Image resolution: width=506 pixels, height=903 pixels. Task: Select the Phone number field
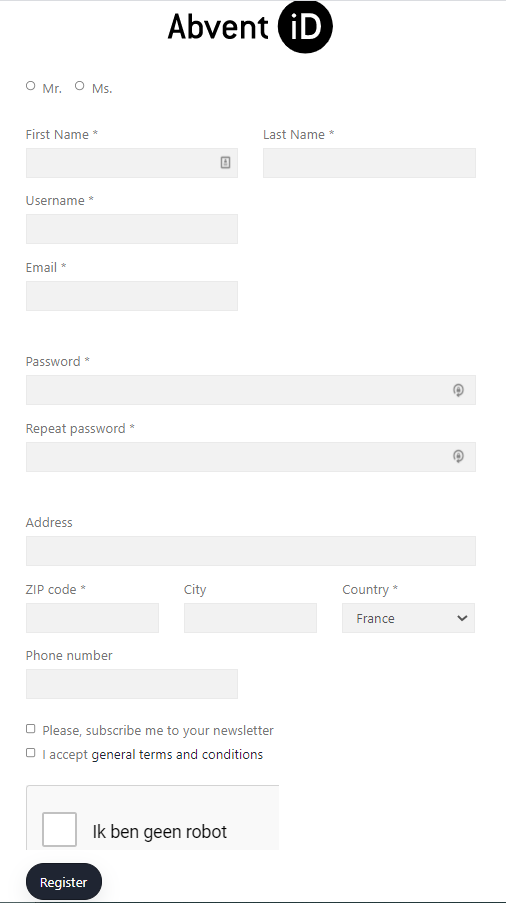[x=132, y=684]
